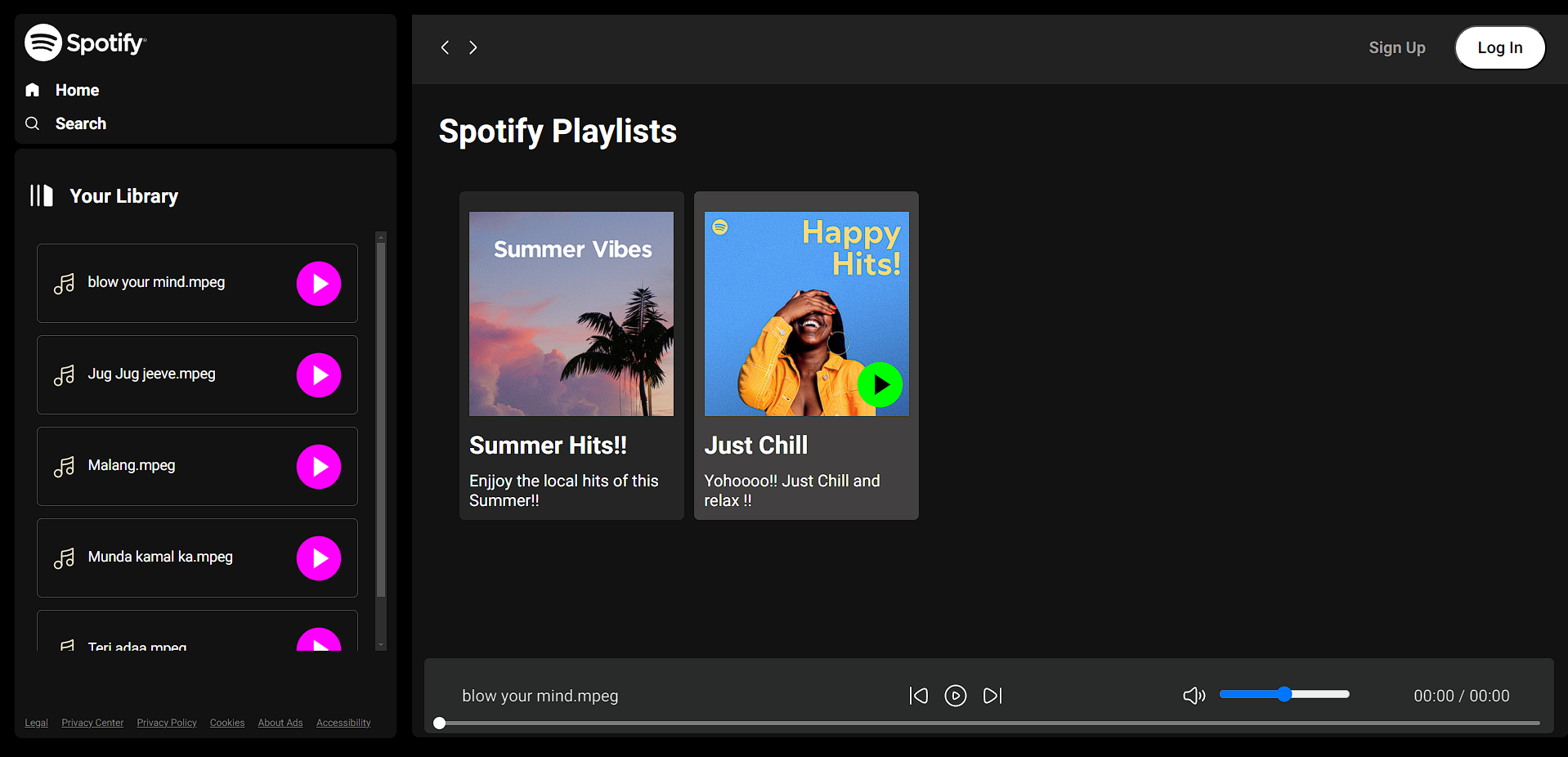1568x757 pixels.
Task: Open the Search menu item
Action: point(81,123)
